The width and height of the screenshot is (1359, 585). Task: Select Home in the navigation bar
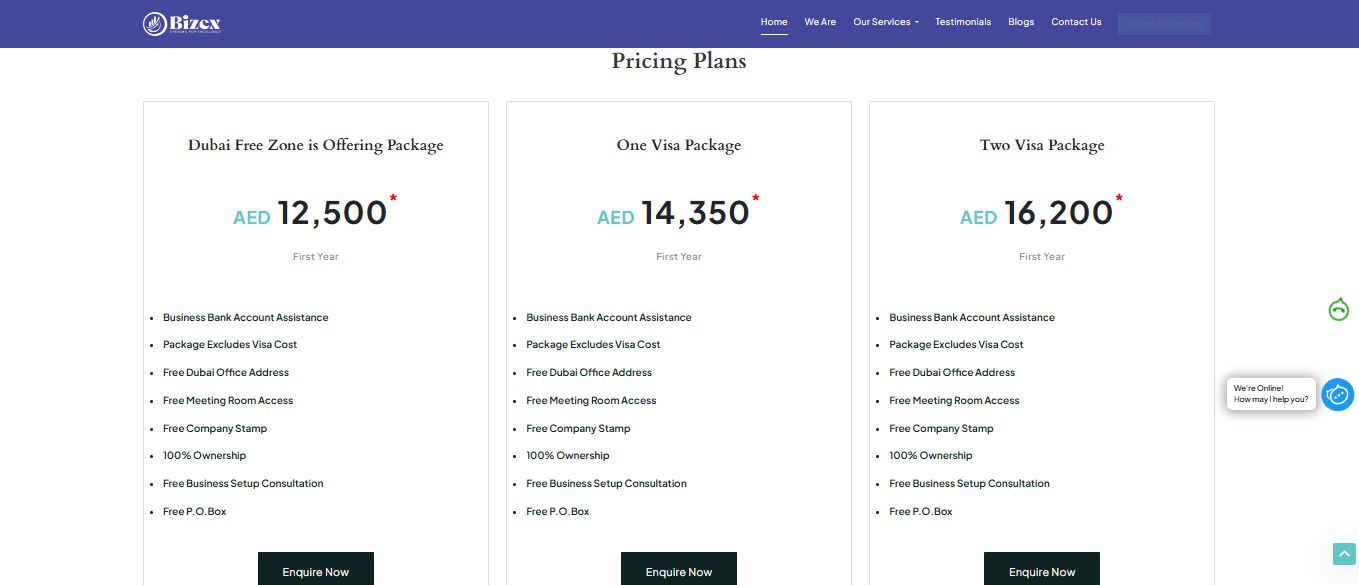pyautogui.click(x=773, y=21)
